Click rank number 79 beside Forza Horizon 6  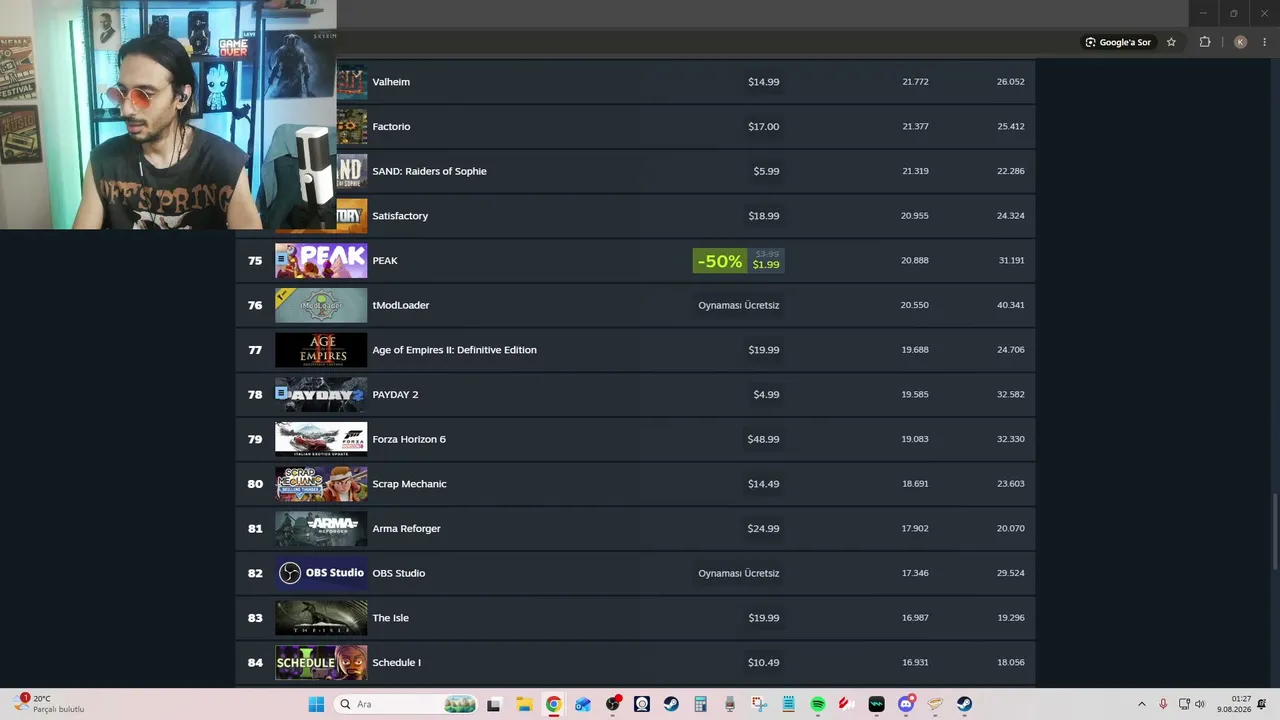pyautogui.click(x=255, y=439)
